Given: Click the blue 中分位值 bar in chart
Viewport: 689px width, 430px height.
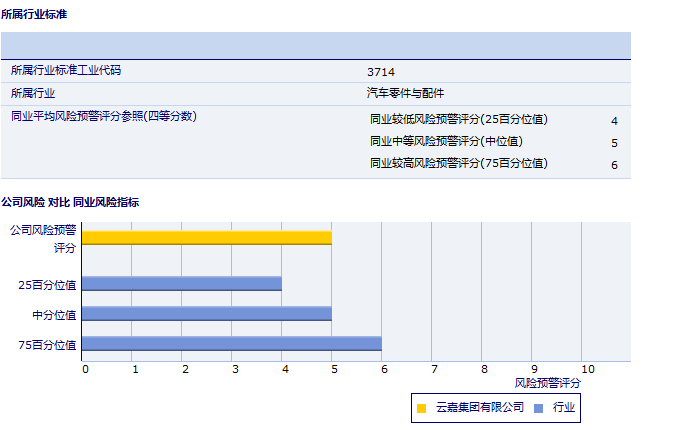Looking at the screenshot, I should point(206,314).
